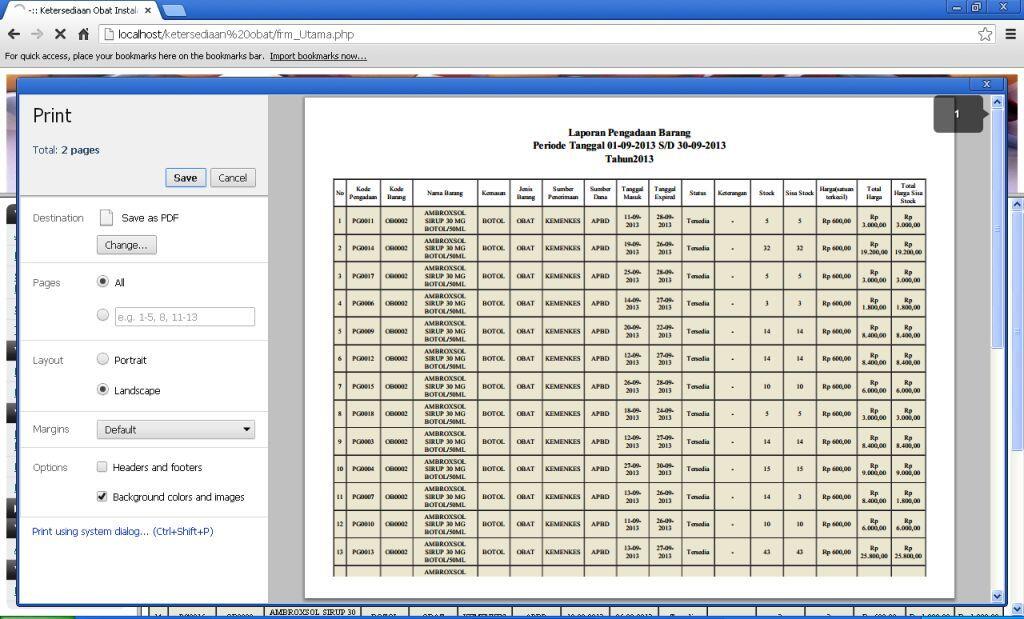This screenshot has width=1024, height=619.
Task: Click the custom page range input field
Action: (x=185, y=317)
